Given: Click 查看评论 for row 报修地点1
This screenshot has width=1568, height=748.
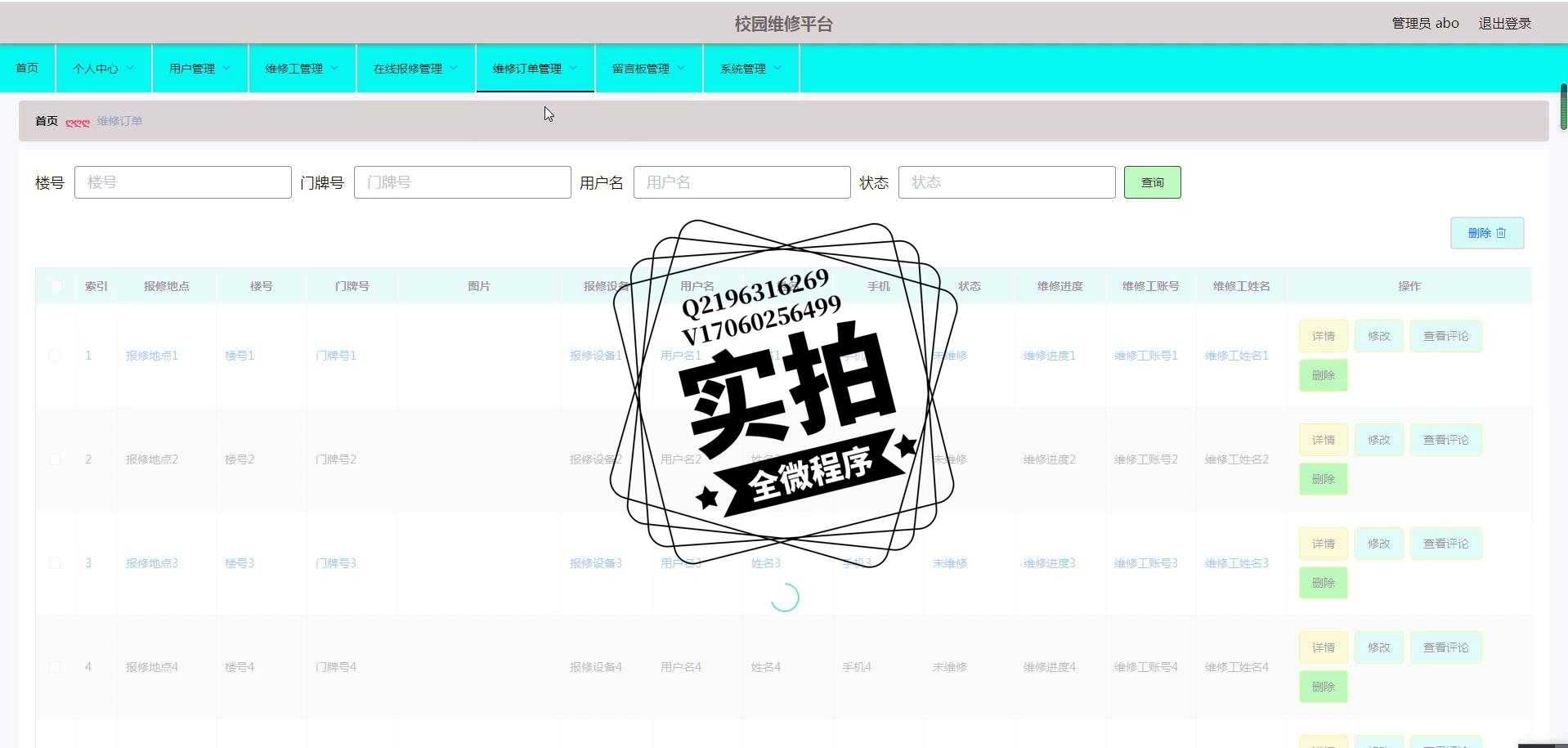Looking at the screenshot, I should [x=1446, y=336].
